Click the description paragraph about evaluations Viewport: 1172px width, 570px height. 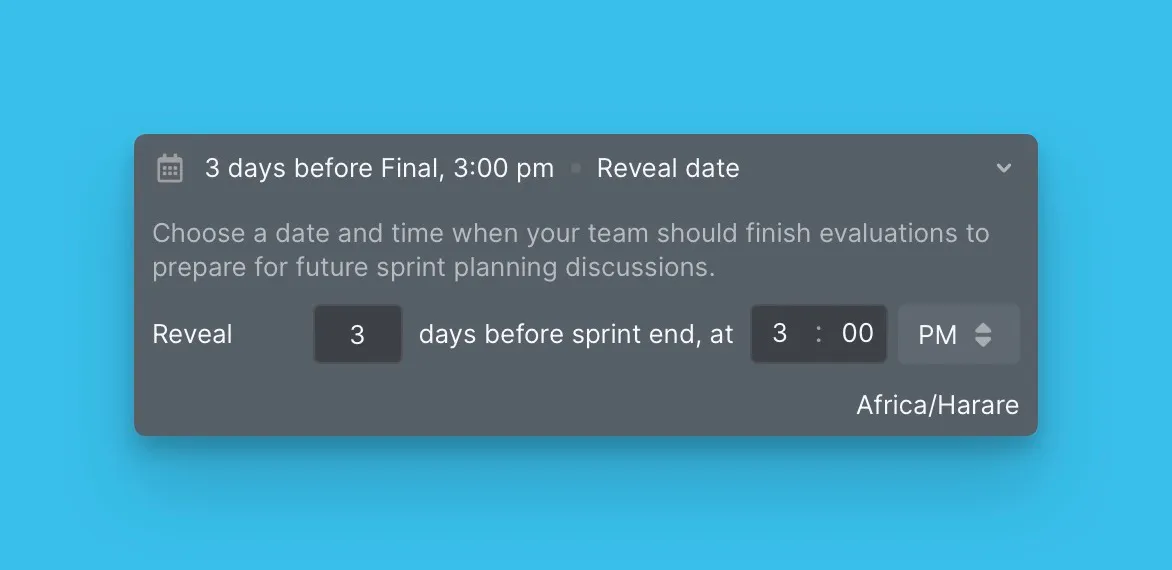click(x=570, y=250)
